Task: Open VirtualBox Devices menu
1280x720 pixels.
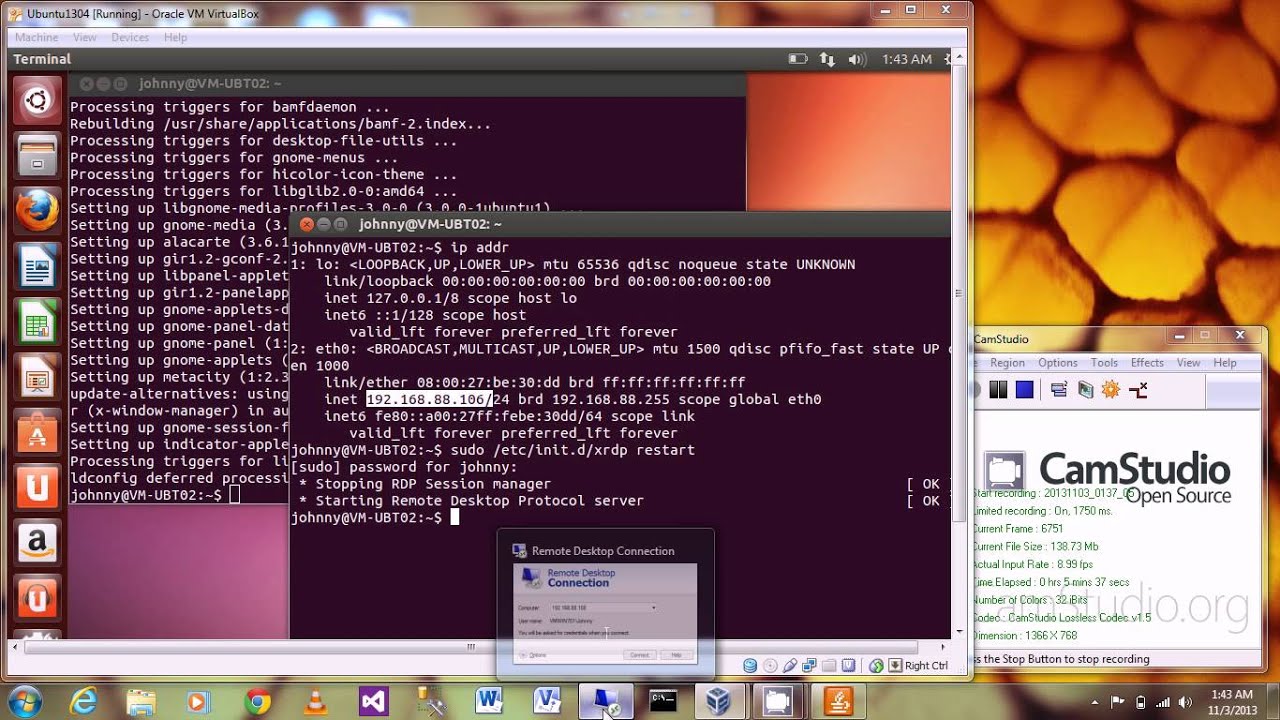Action: (130, 37)
